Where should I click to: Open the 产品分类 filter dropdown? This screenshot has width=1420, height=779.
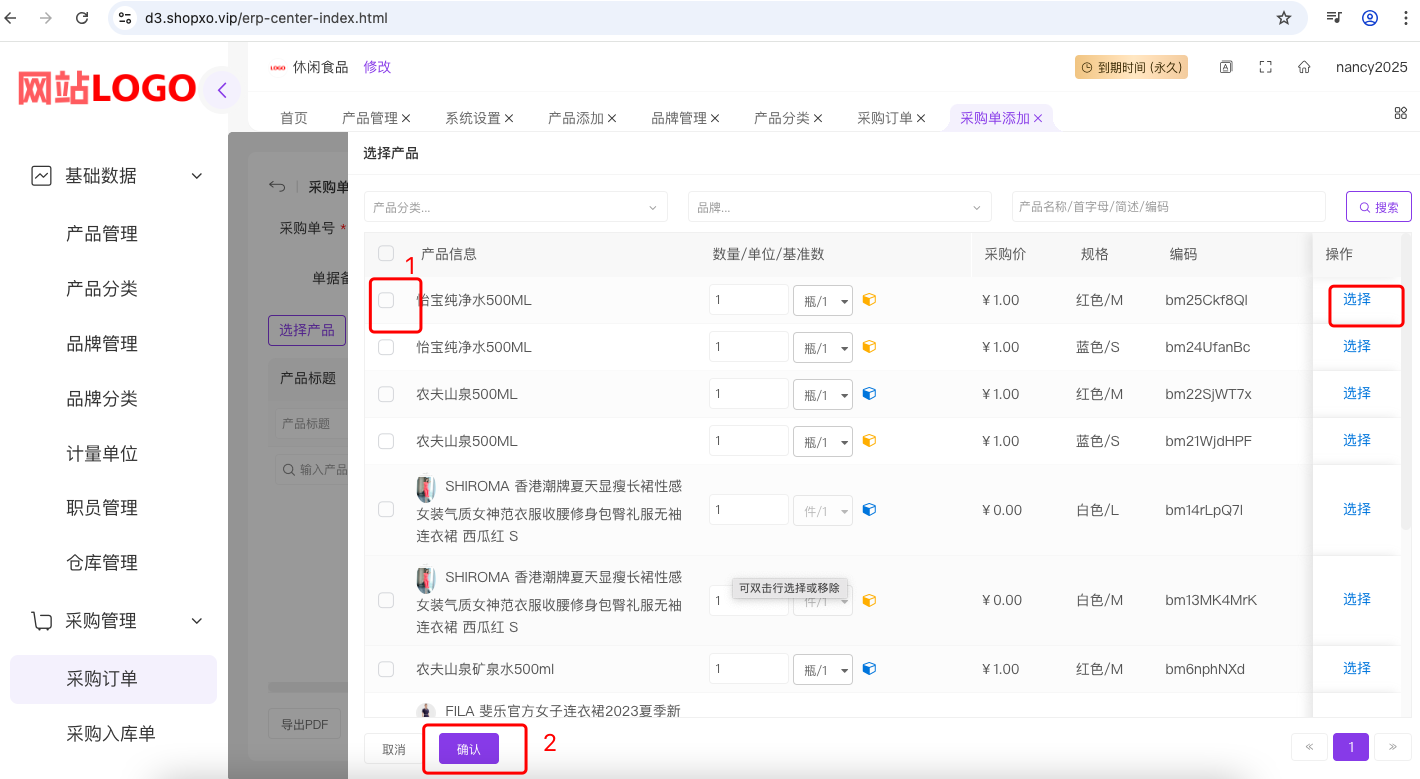(516, 207)
